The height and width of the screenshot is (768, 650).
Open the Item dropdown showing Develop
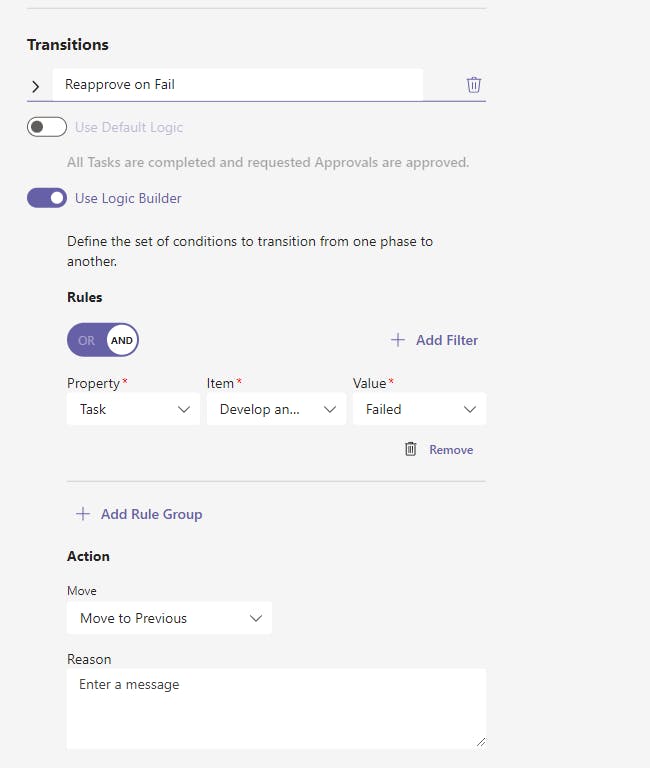(276, 409)
